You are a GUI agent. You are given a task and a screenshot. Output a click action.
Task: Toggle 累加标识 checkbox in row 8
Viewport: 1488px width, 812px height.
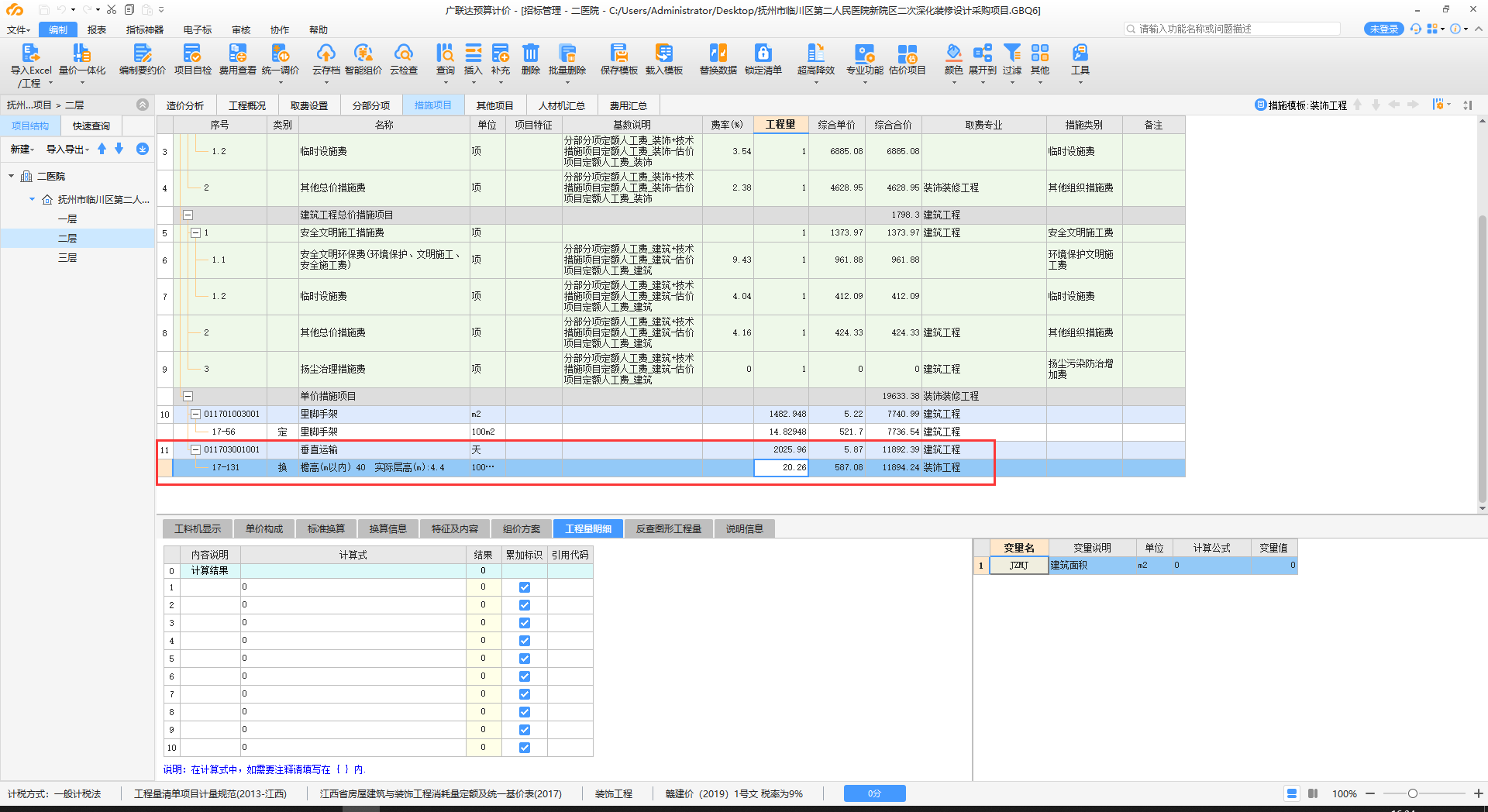click(525, 712)
